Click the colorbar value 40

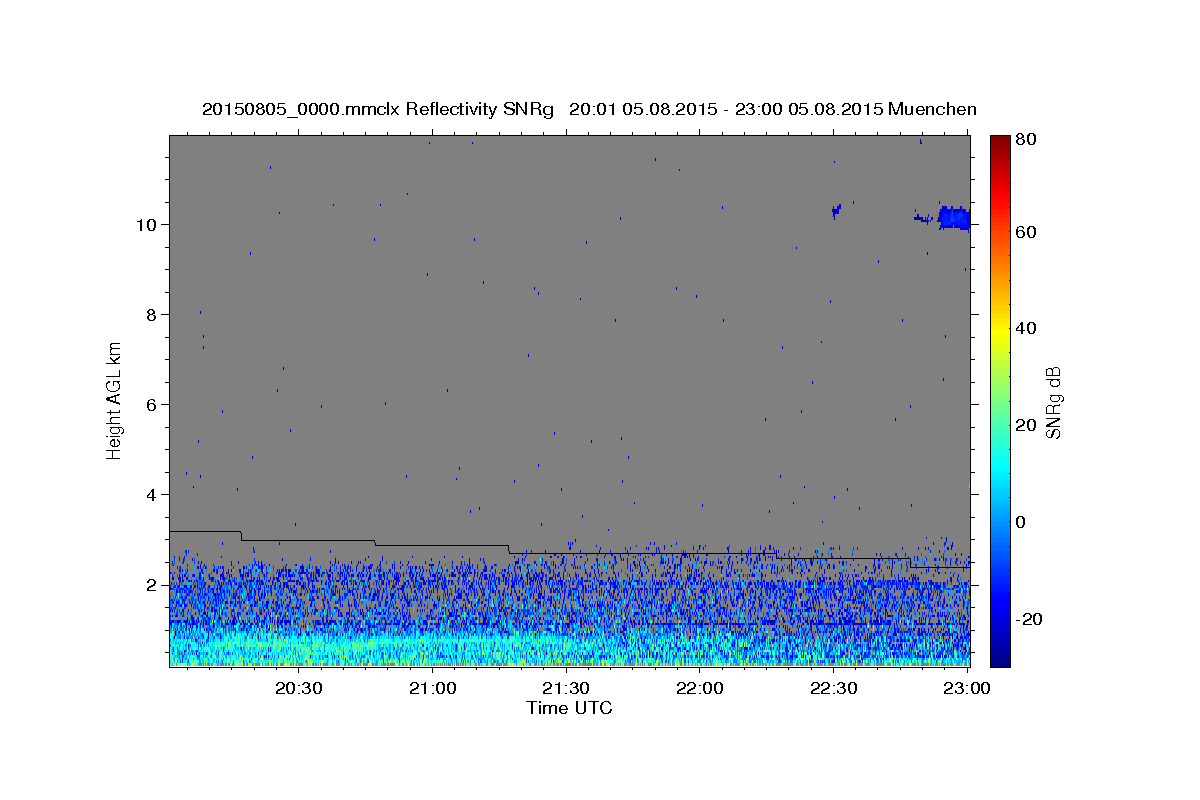pos(1027,328)
